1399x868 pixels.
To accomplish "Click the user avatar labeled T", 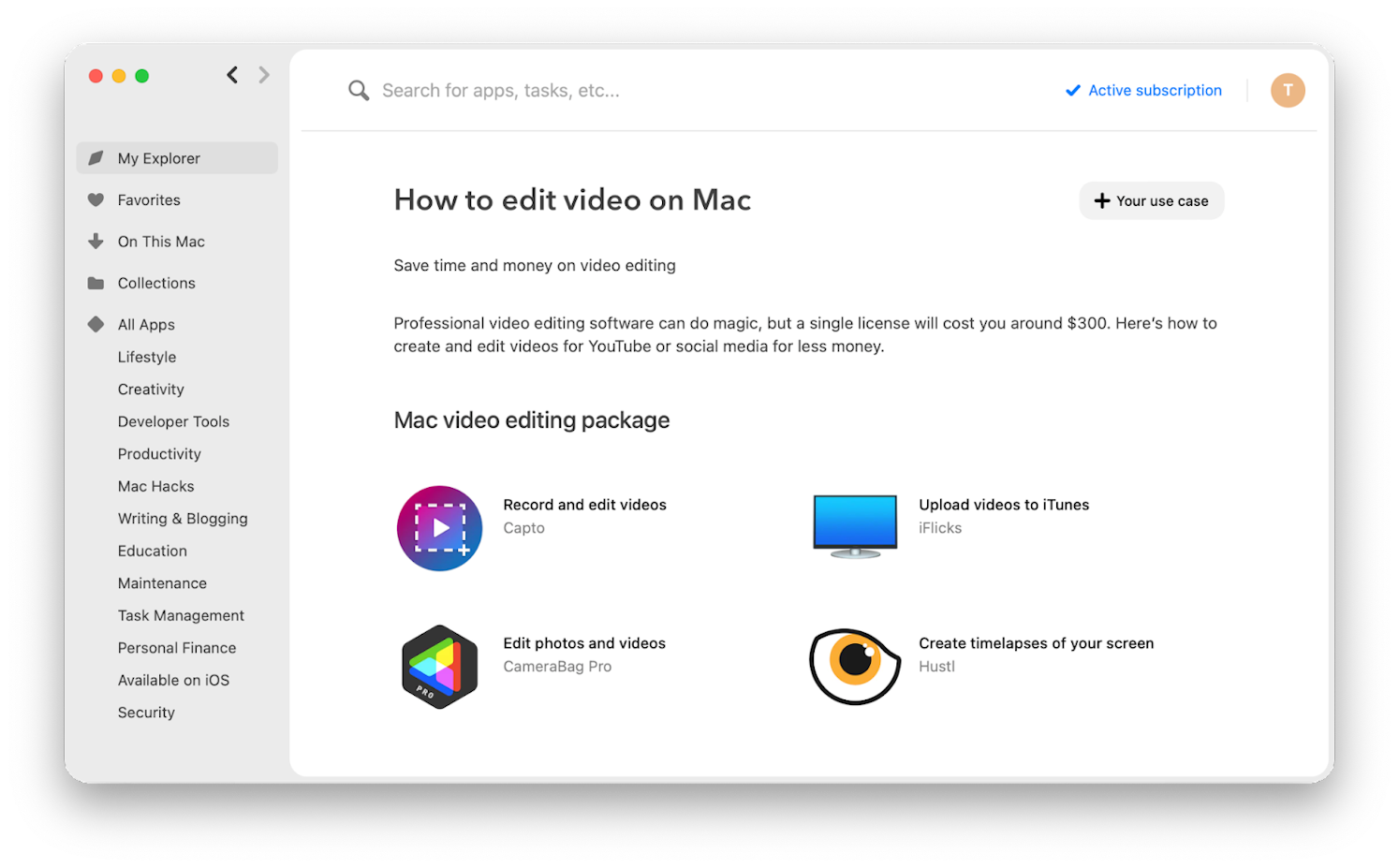I will click(1288, 91).
